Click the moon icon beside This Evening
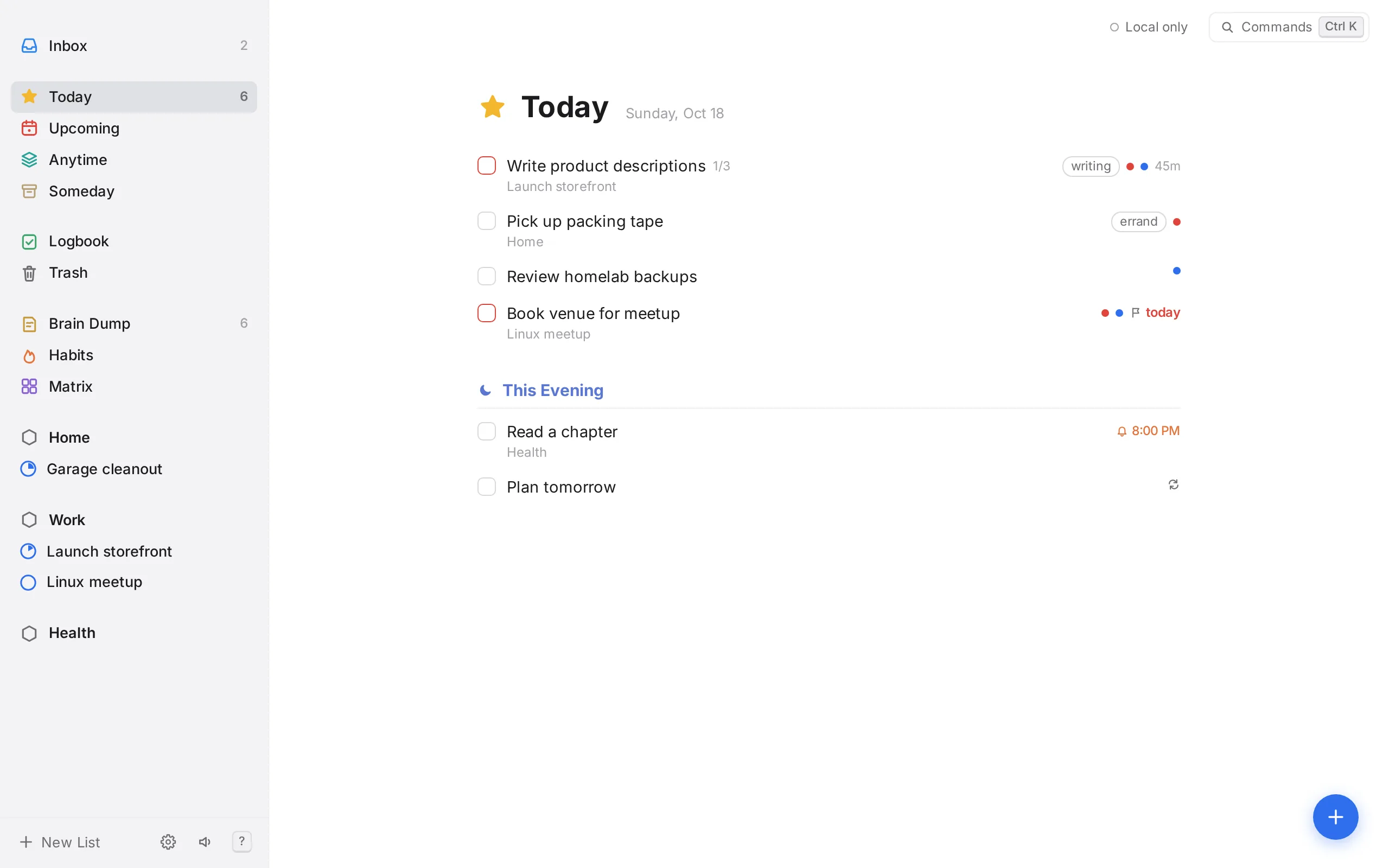The height and width of the screenshot is (868, 1389). (485, 391)
